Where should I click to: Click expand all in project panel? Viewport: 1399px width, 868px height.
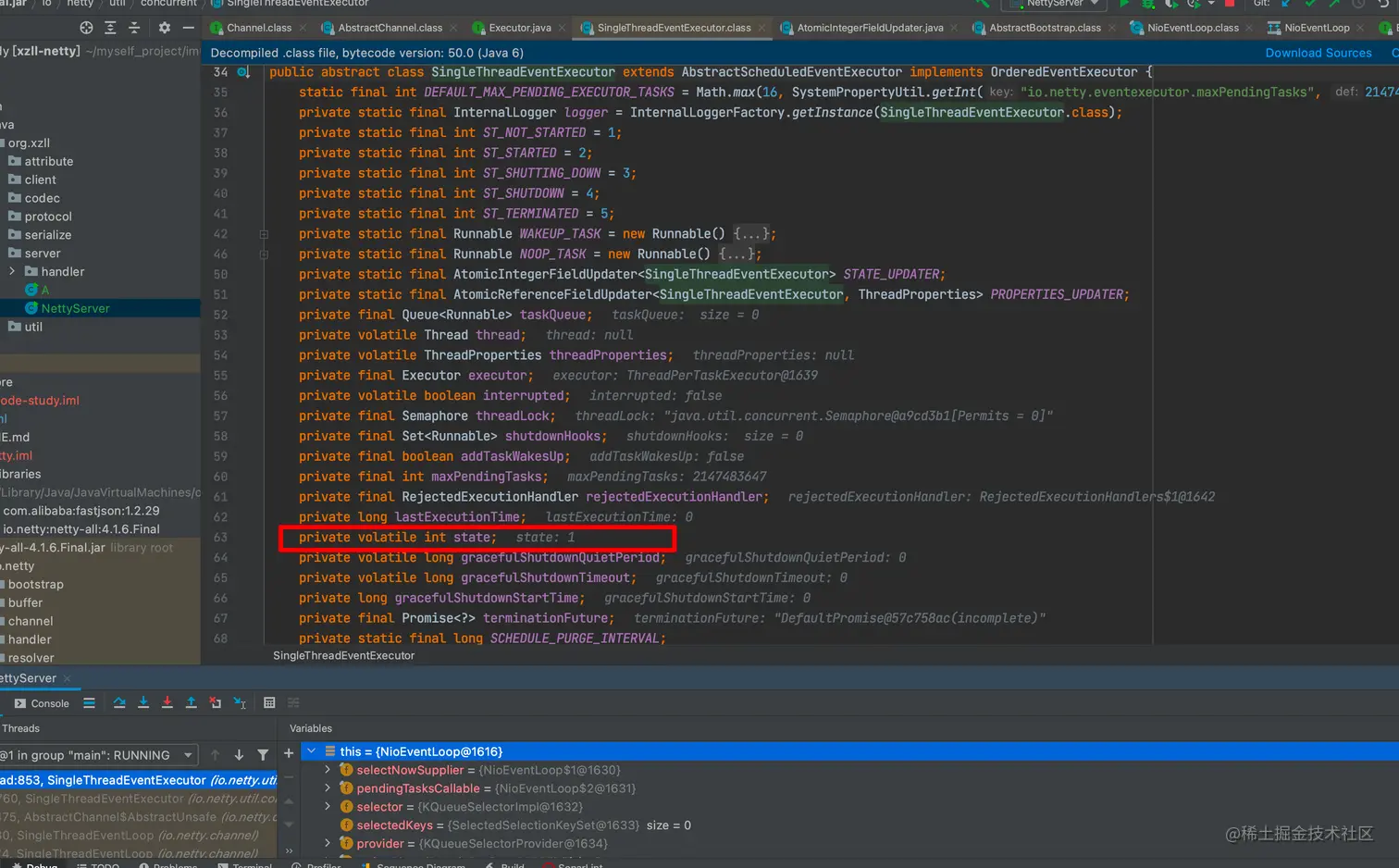(110, 28)
